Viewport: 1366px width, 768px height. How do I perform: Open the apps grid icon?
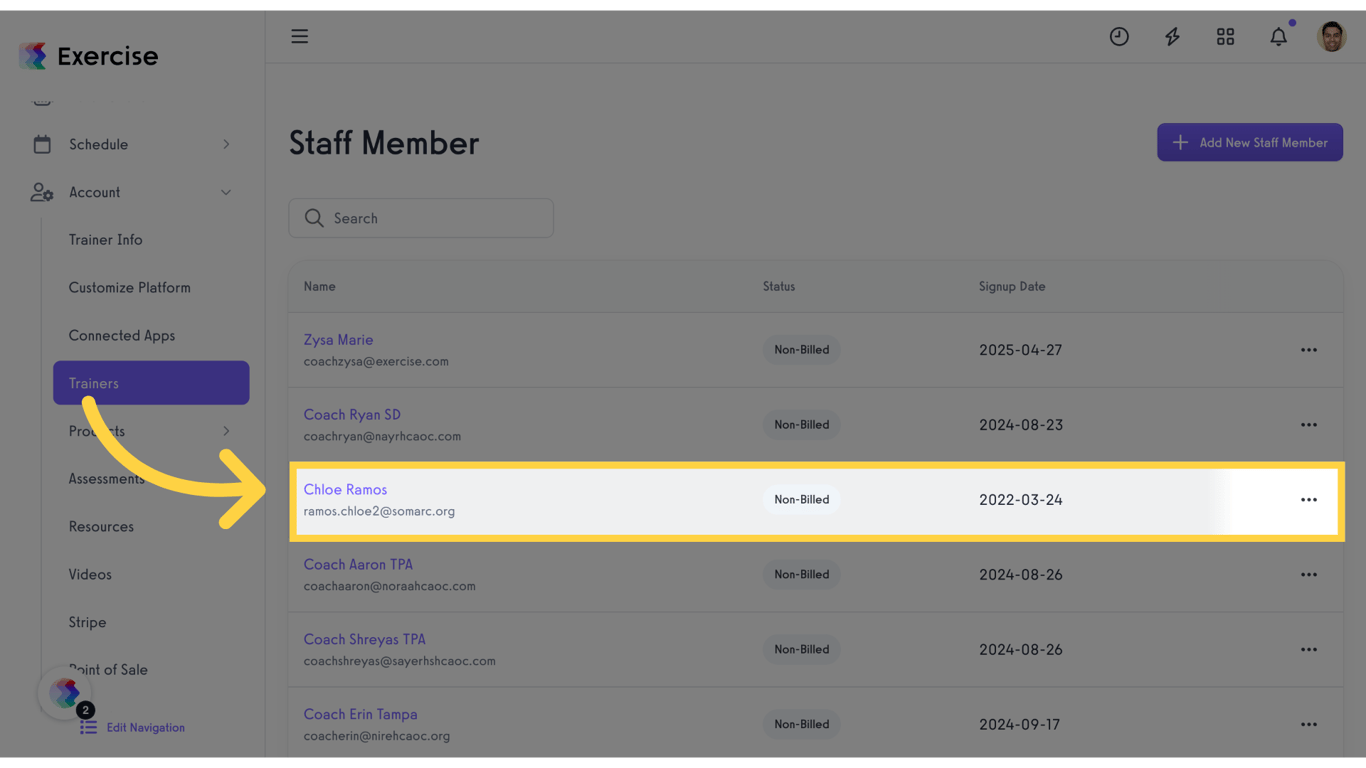[1225, 37]
